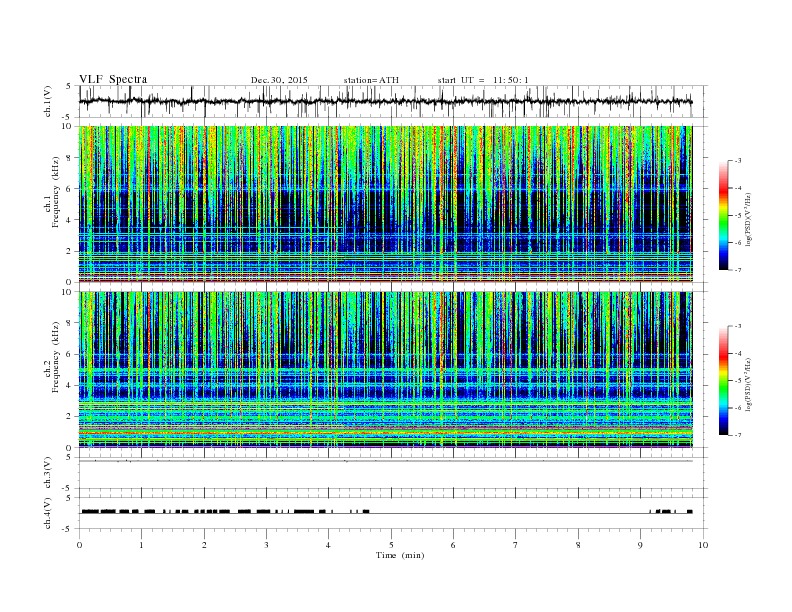Click the "ch.1(V)" axis label at top

pos(48,101)
